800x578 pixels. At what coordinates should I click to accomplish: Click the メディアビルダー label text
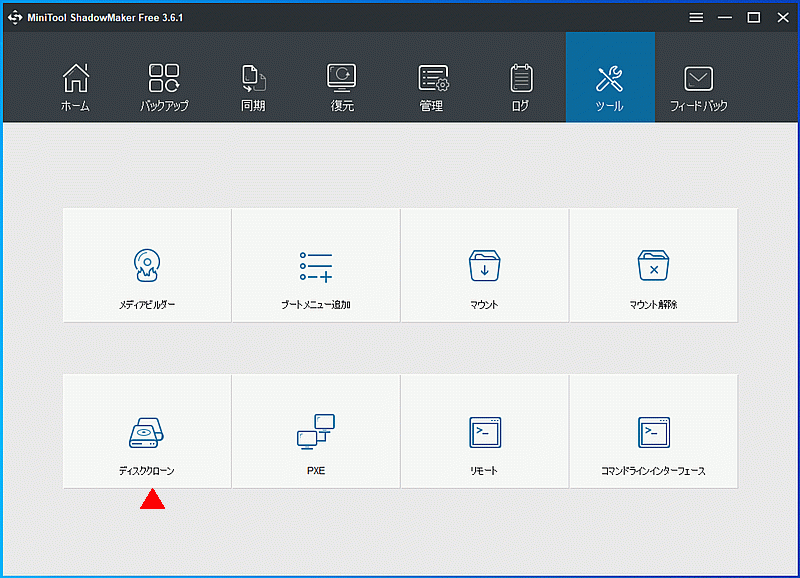pos(147,305)
